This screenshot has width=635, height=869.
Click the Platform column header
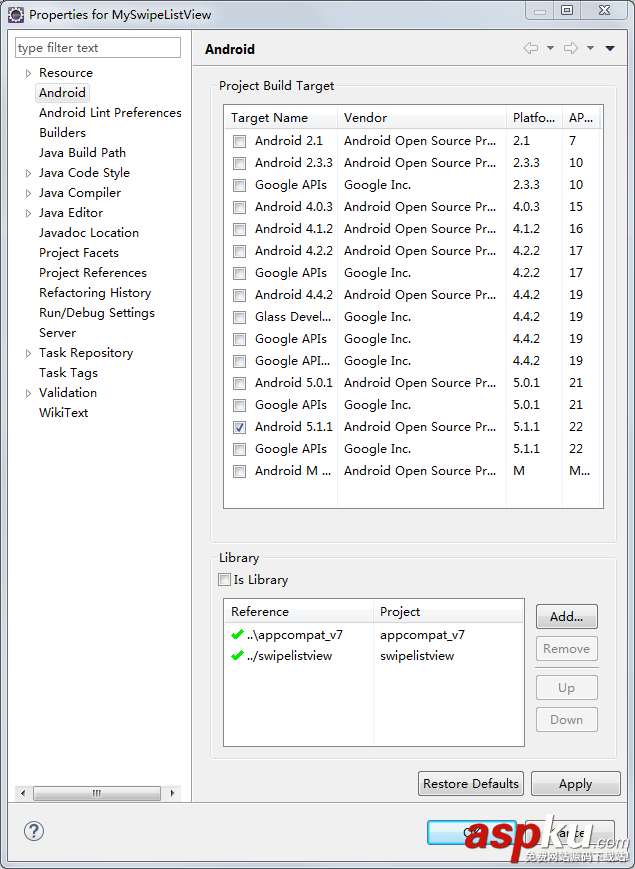coord(534,117)
